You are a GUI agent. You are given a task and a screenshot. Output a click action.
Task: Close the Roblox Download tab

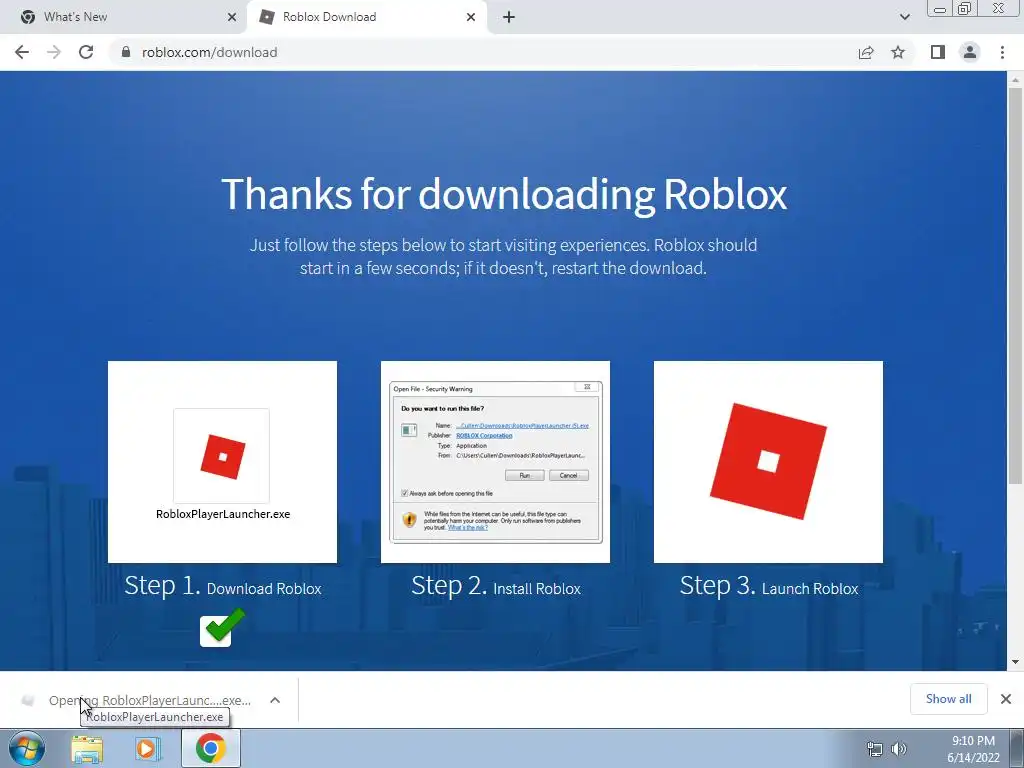pos(471,18)
